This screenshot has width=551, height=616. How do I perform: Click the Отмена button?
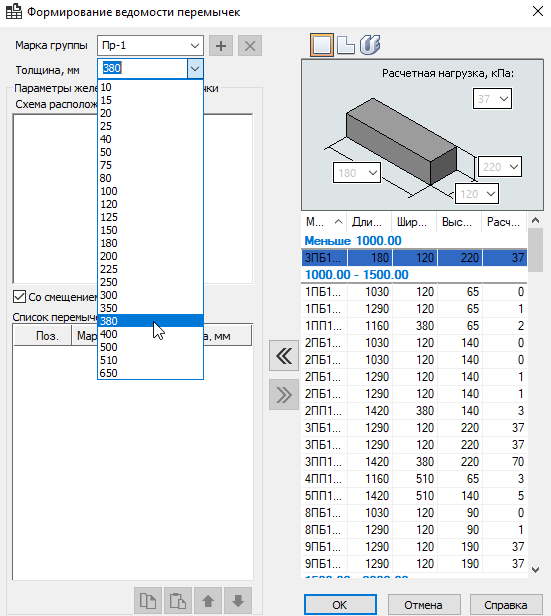click(x=424, y=605)
